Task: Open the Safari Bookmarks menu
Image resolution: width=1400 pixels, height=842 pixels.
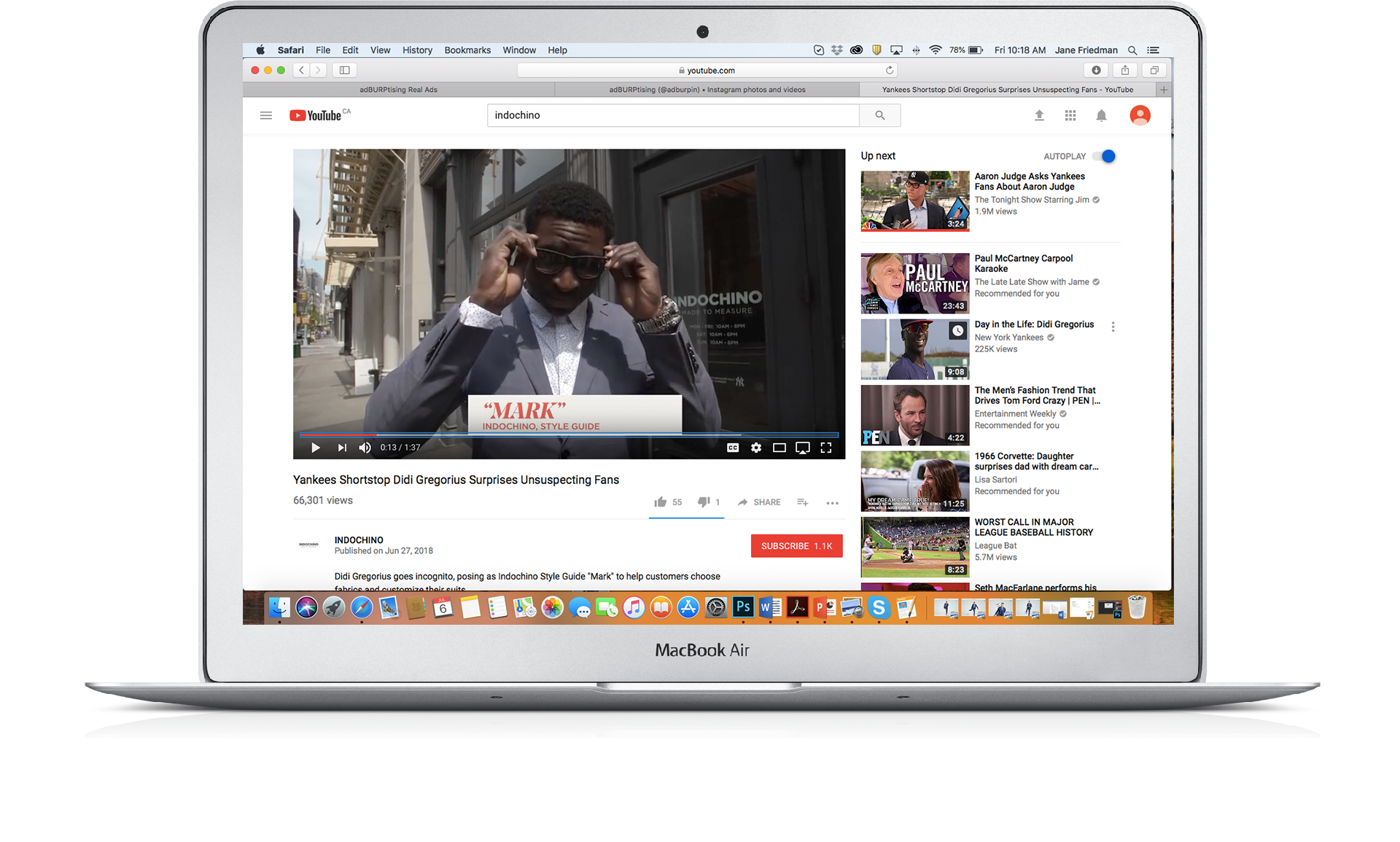Action: 467,50
